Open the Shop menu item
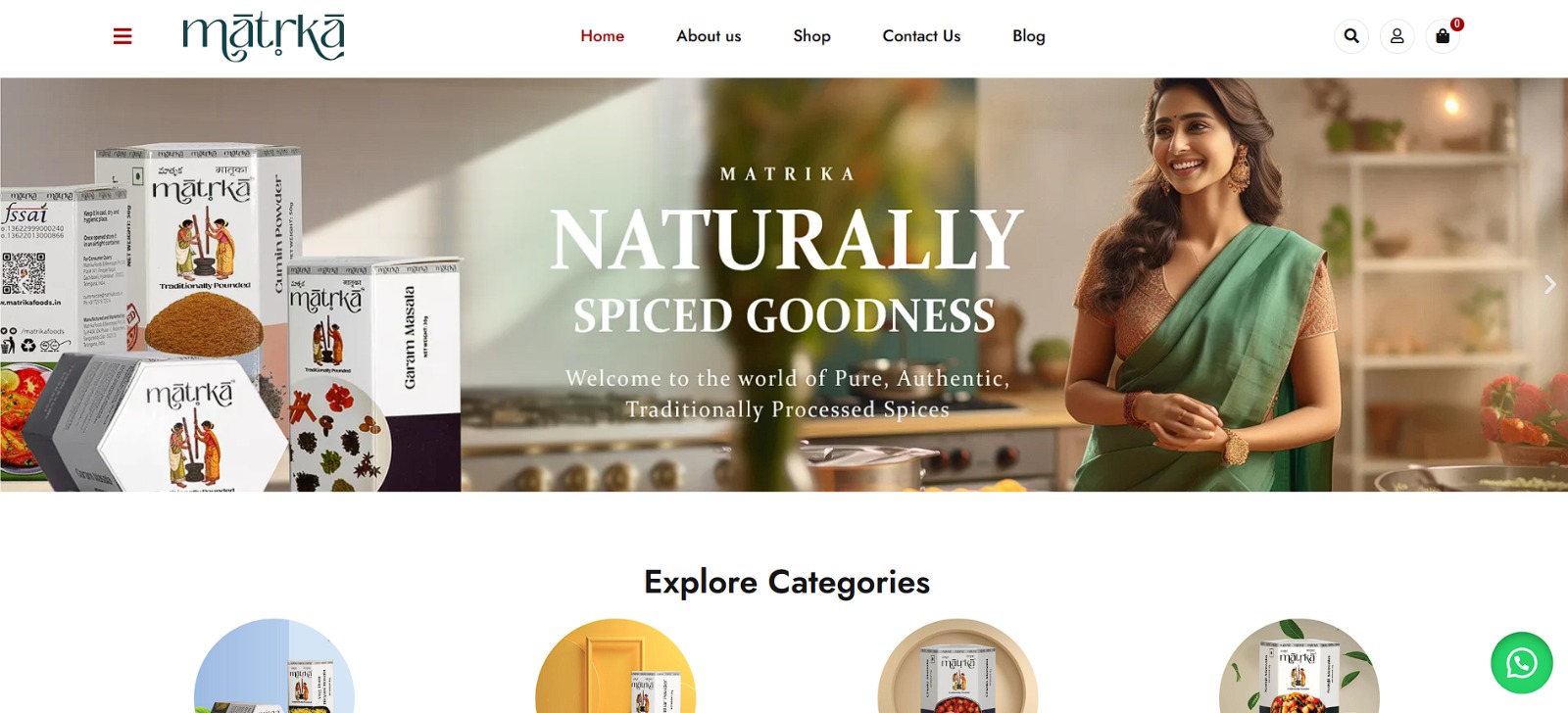1568x713 pixels. 811,36
